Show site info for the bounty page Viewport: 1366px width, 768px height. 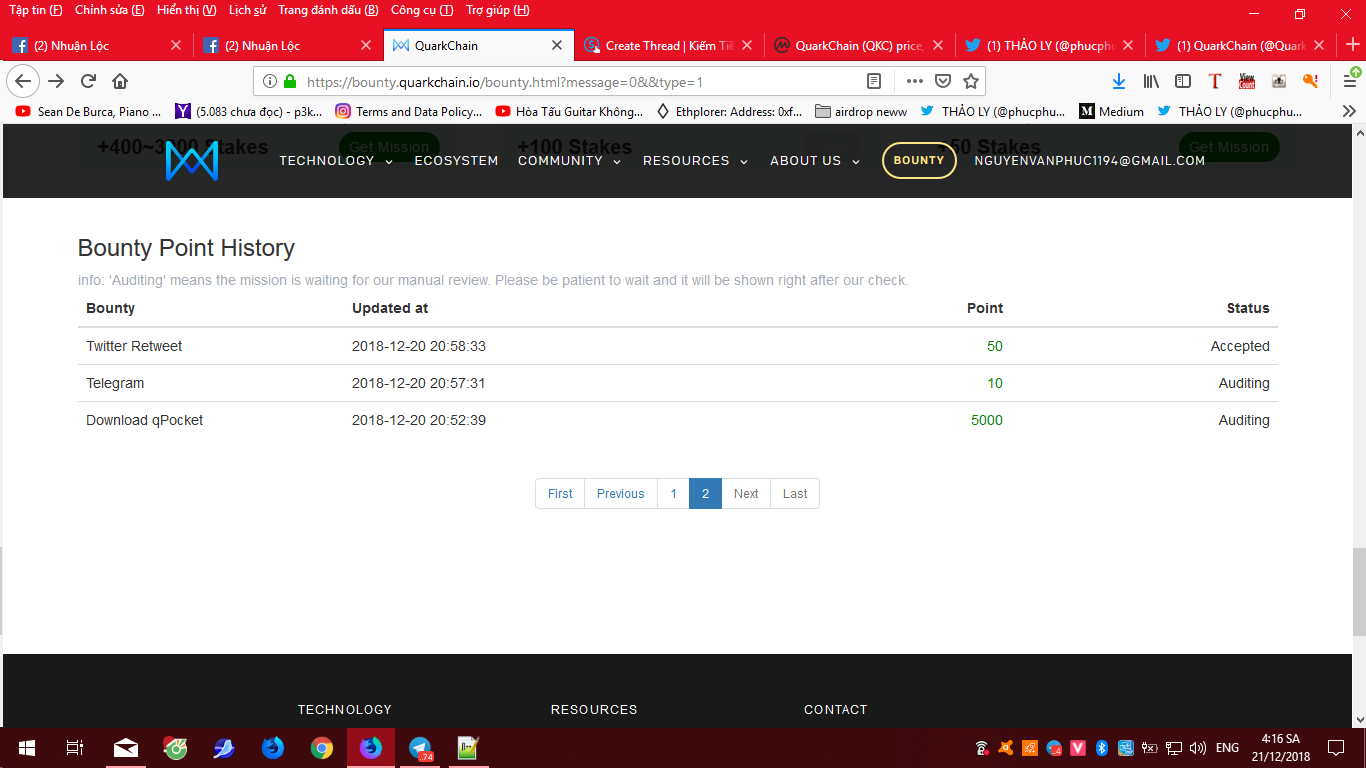(270, 81)
